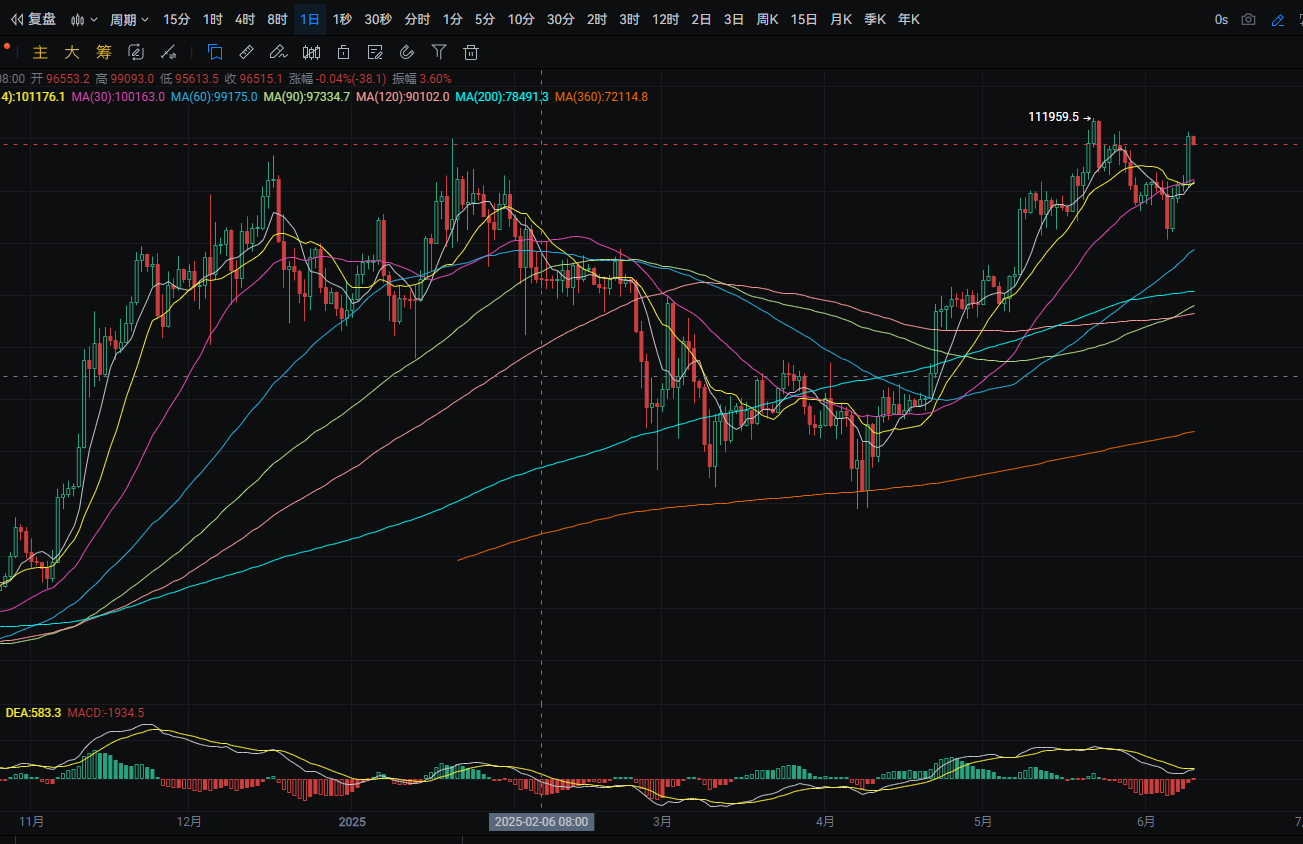Take a chart snapshot with camera icon
Screen dimensions: 1303x844
click(x=1248, y=19)
